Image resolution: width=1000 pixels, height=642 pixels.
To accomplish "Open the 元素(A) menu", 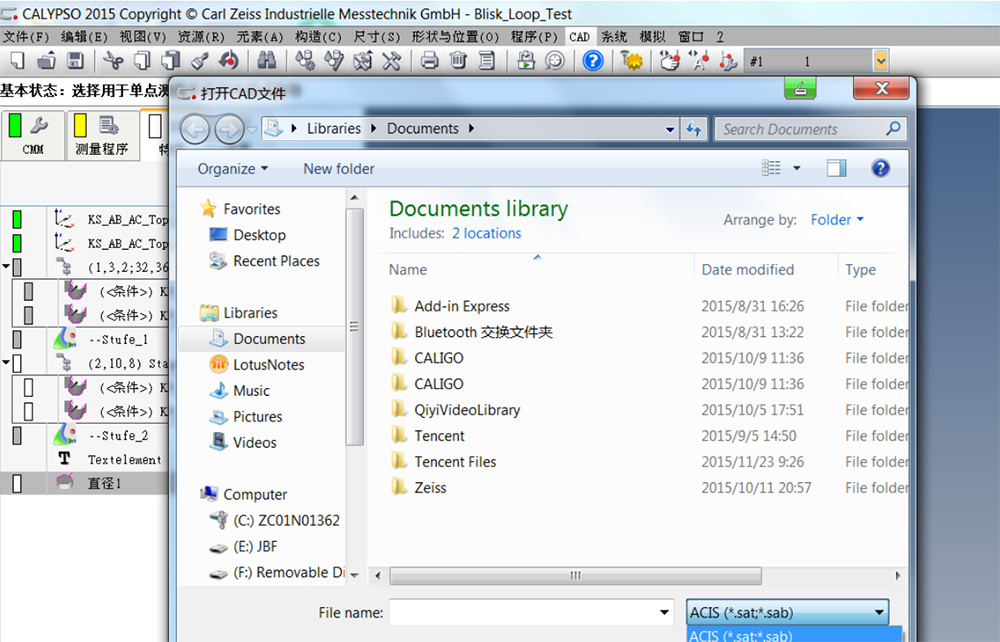I will tap(260, 36).
